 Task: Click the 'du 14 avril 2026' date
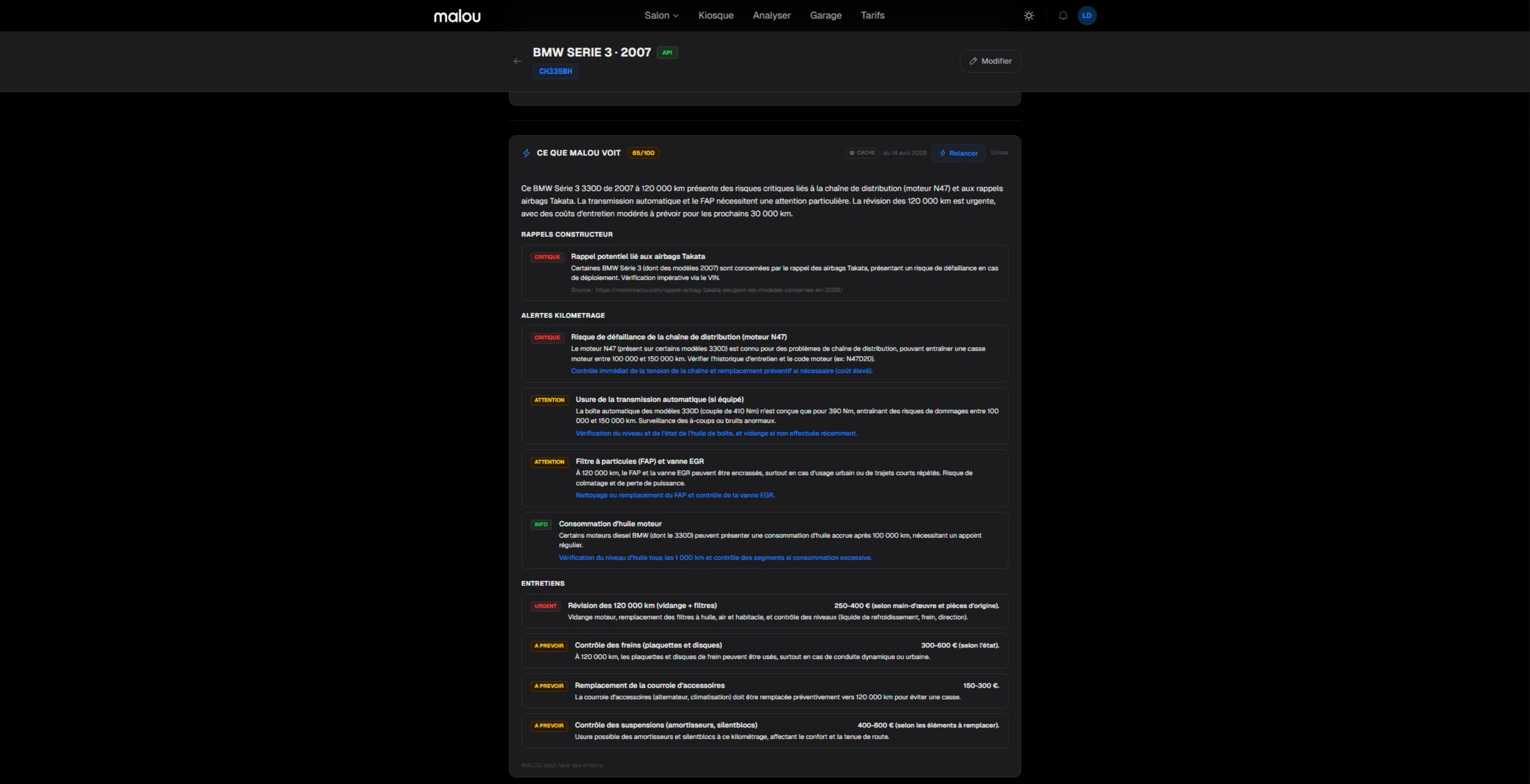coord(904,153)
